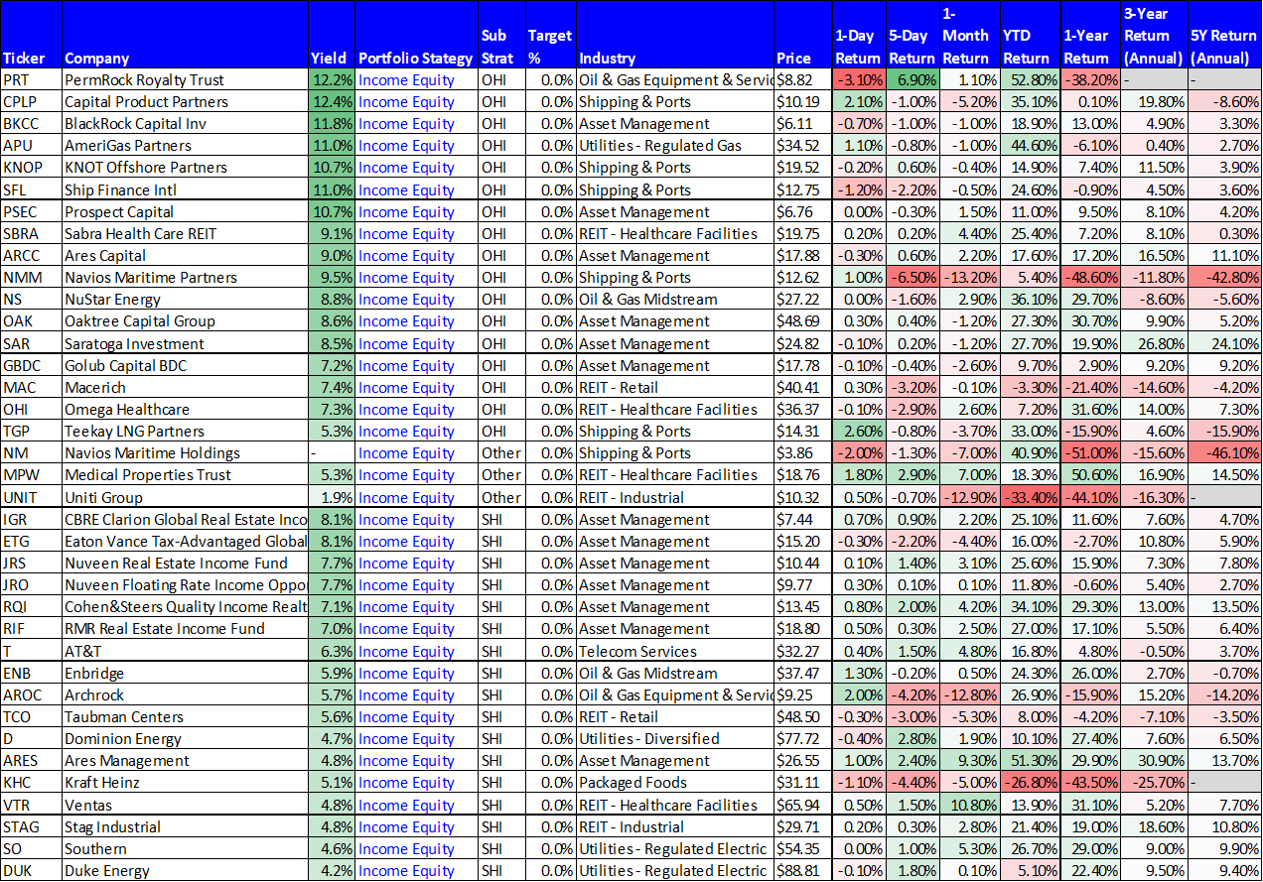Select ticker cell CPLP
This screenshot has height=882, width=1263.
(x=31, y=102)
